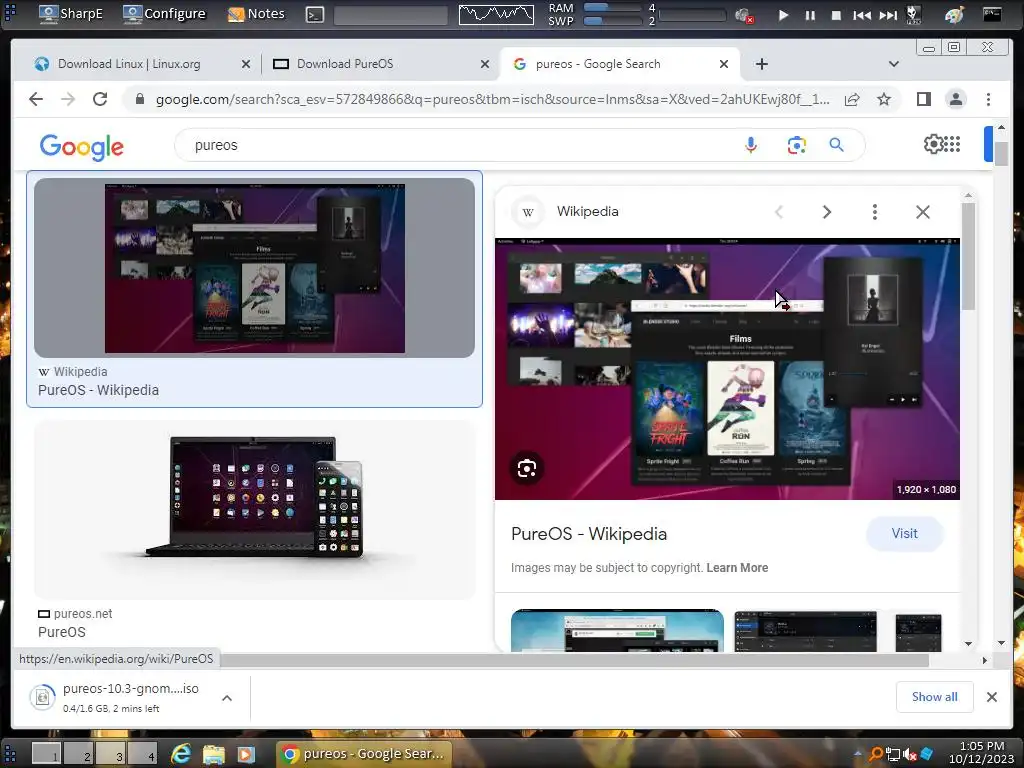The height and width of the screenshot is (768, 1024).
Task: Switch to Download Linux | Linux.org tab
Action: pyautogui.click(x=129, y=64)
